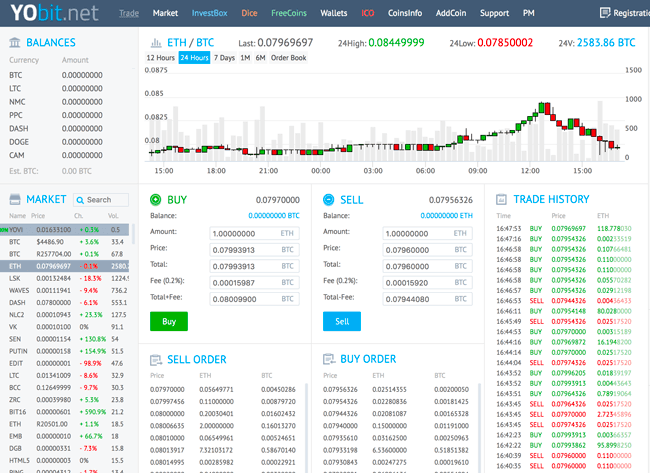Select the PUTIN market row
The image size is (650, 473).
65,351
